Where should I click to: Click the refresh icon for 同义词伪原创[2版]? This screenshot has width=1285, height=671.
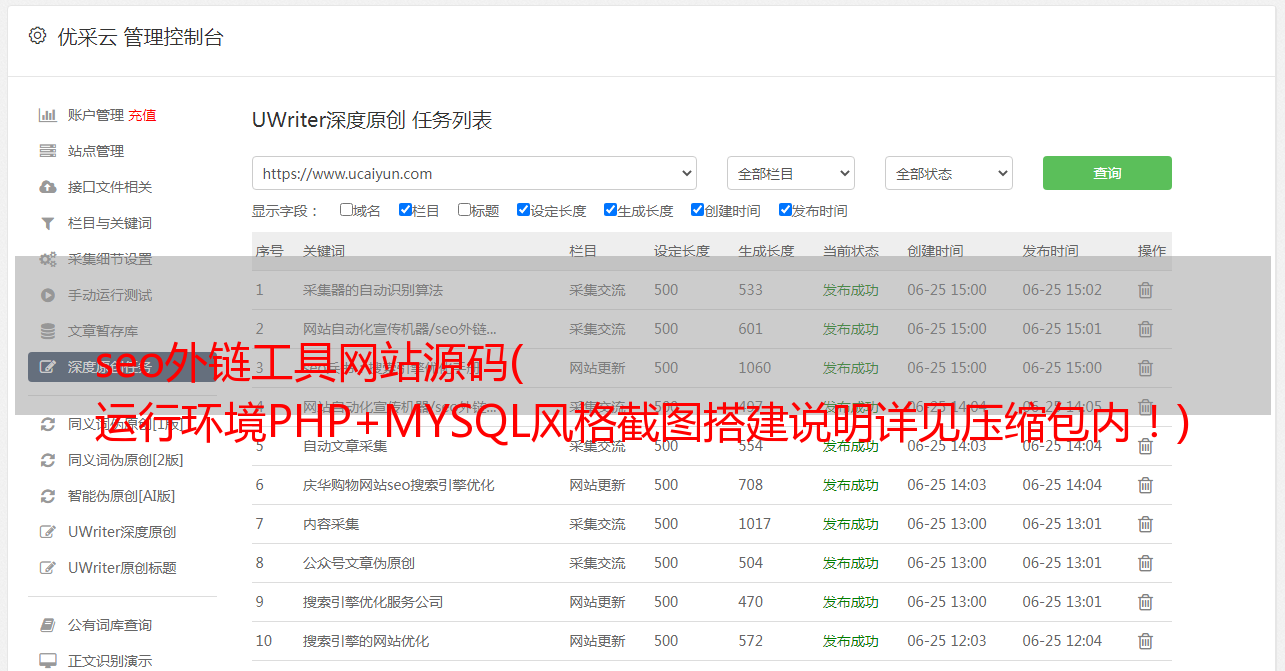[47, 460]
